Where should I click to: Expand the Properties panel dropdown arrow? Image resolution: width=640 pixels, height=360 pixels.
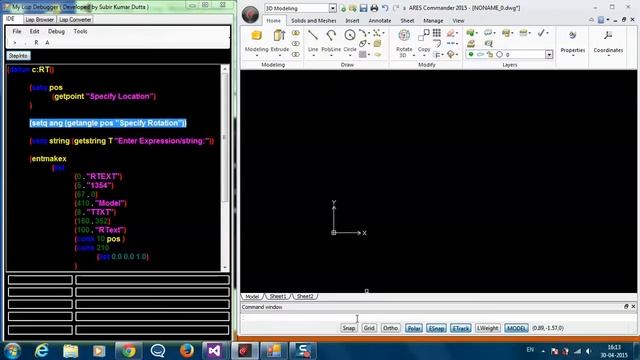coord(573,56)
